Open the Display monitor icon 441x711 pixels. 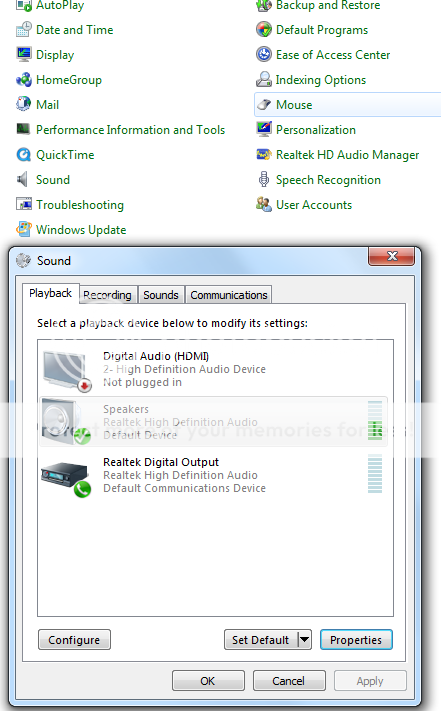tap(24, 54)
